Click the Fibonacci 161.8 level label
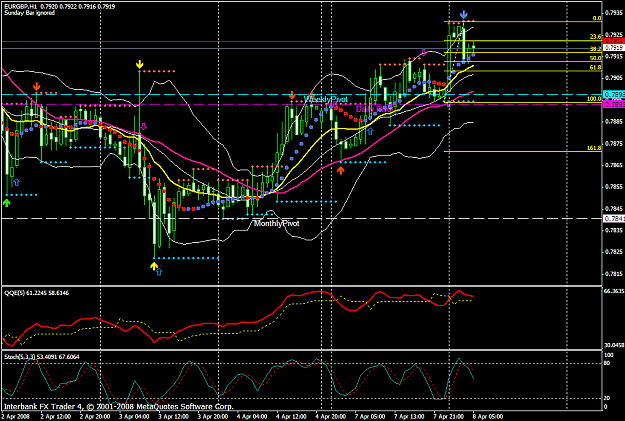Viewport: 625px width, 421px height. click(x=594, y=148)
